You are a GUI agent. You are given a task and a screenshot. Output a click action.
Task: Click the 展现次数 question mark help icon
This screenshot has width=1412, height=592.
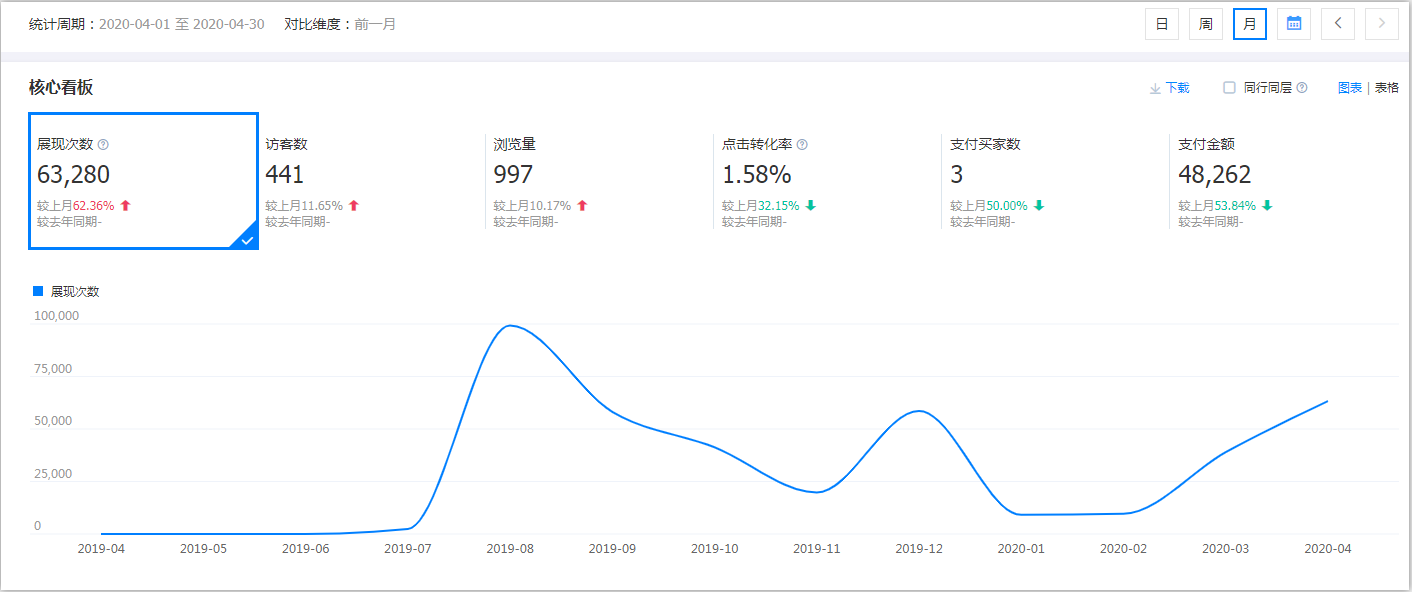pos(104,143)
